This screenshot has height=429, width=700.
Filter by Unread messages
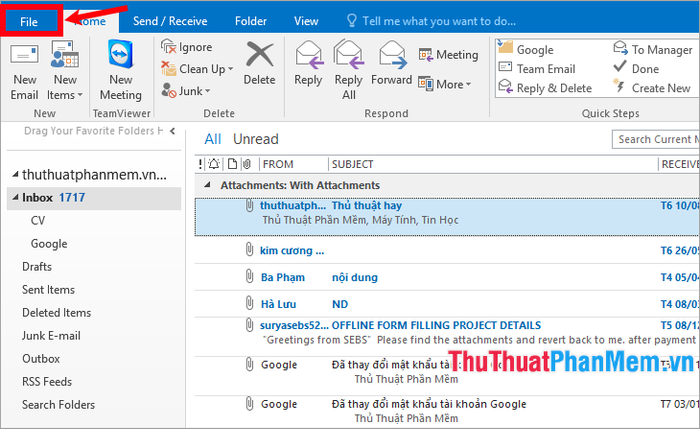[255, 139]
